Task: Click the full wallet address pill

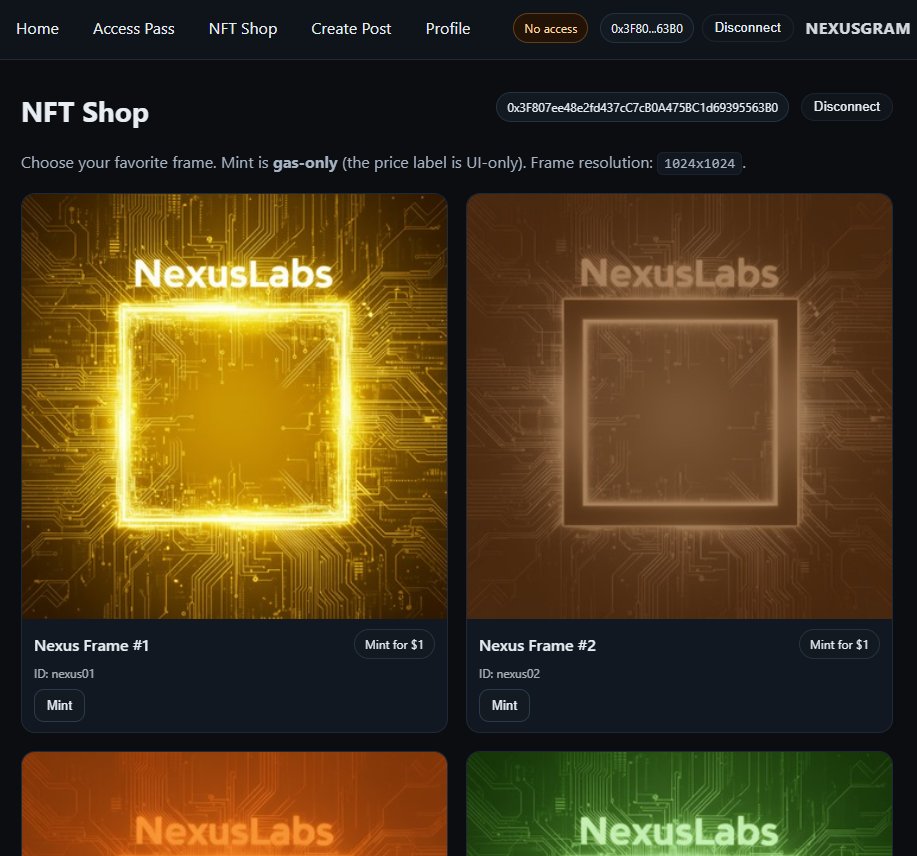Action: 642,107
